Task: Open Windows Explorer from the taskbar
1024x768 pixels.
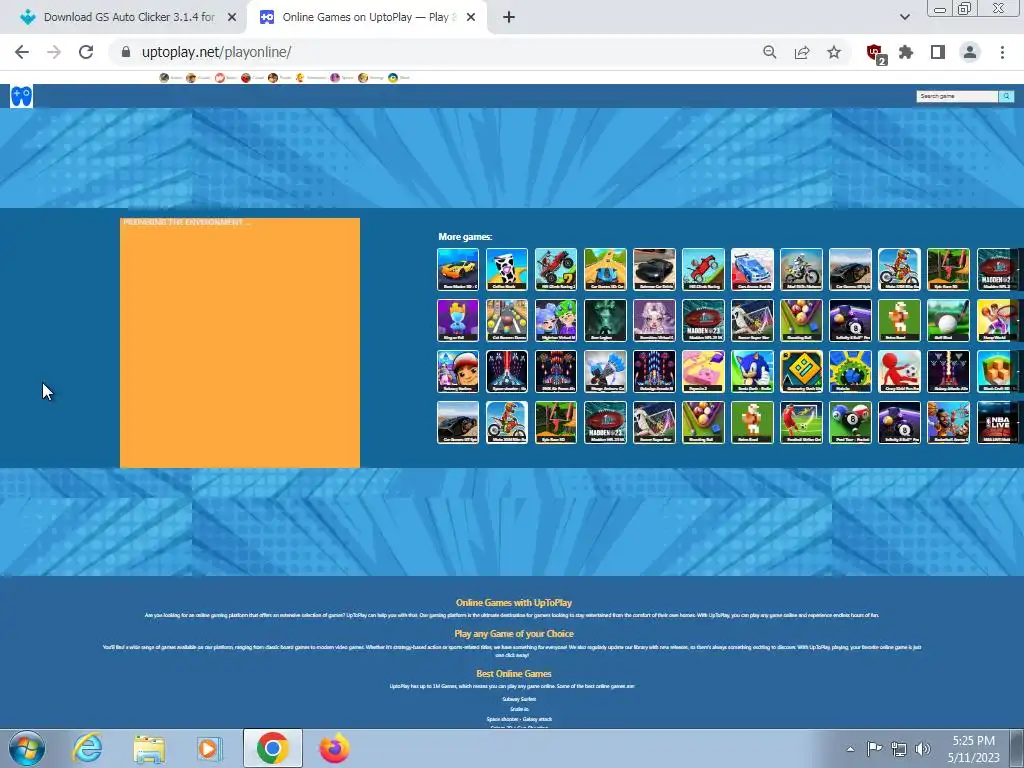Action: [149, 748]
